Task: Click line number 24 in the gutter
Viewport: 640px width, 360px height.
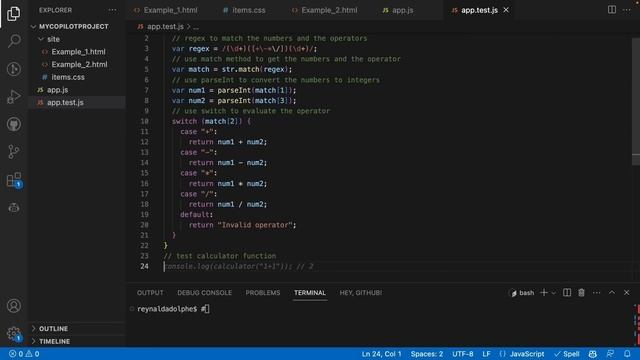Action: click(144, 266)
